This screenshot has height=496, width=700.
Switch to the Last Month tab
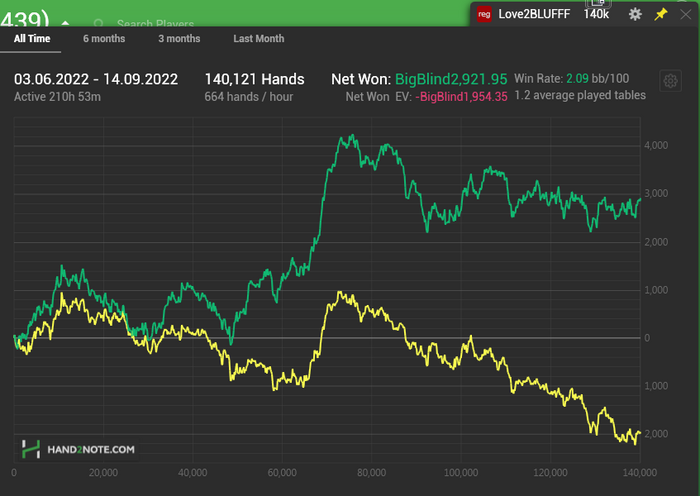[x=258, y=39]
